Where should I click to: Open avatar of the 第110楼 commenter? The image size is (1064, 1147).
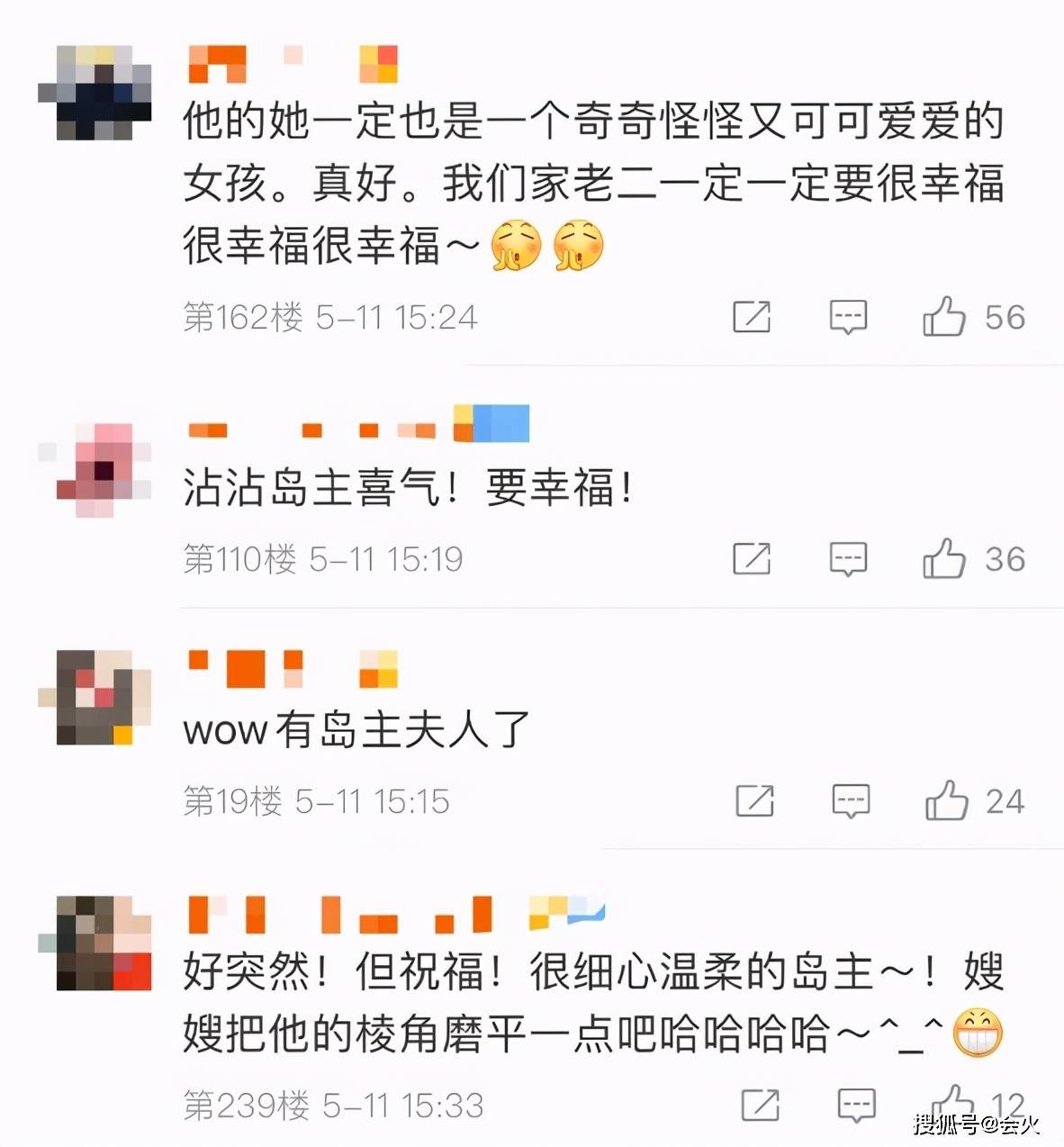[x=95, y=469]
